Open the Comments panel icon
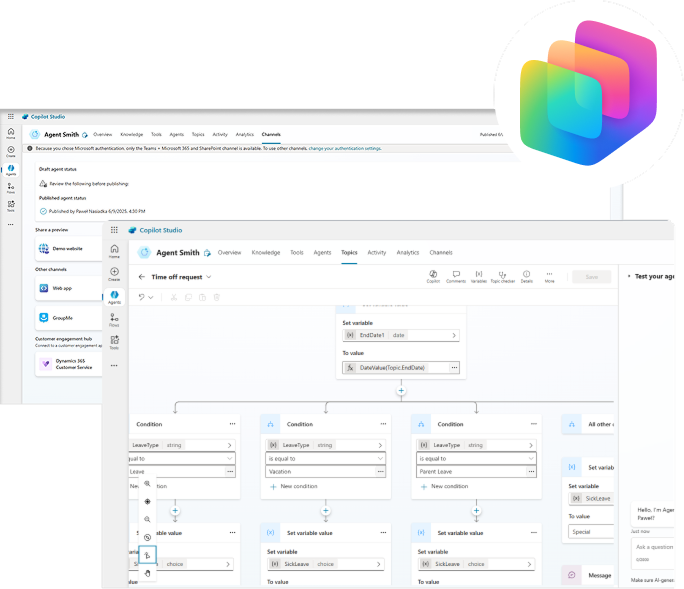 point(456,274)
